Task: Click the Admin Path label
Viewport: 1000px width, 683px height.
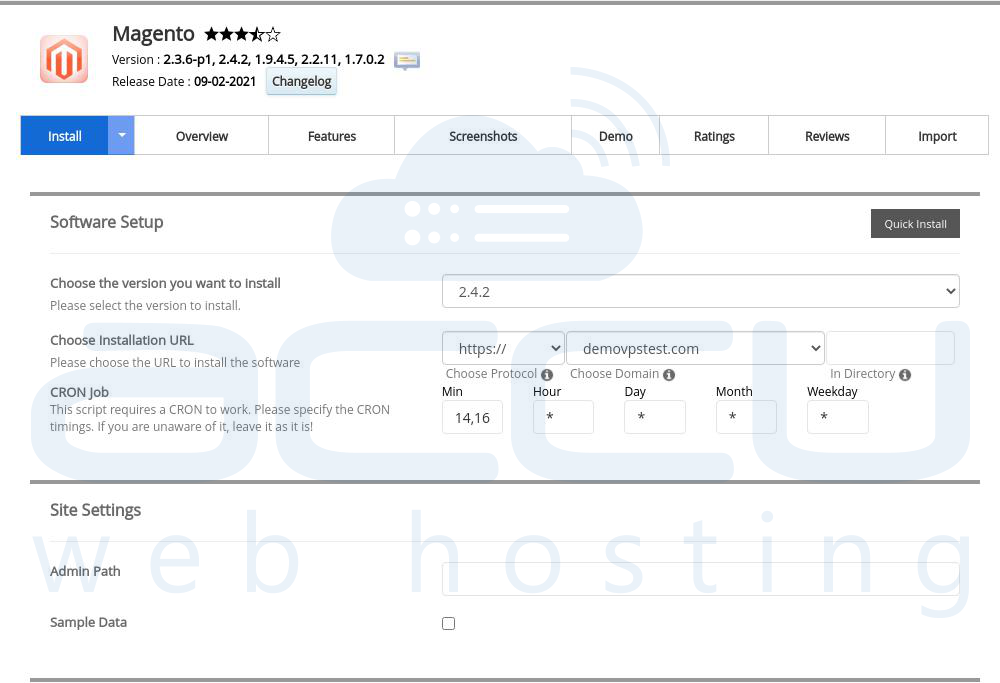Action: [85, 571]
